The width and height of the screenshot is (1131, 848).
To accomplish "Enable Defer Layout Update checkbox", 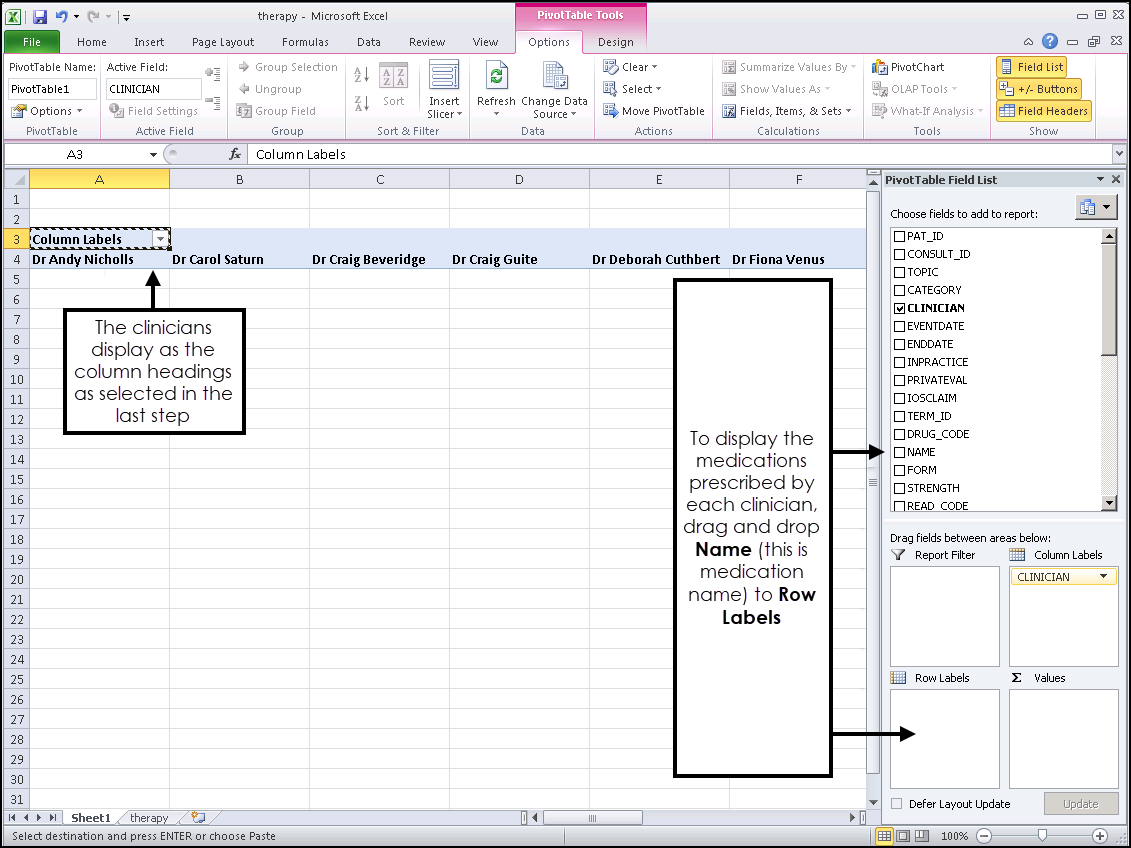I will tap(897, 804).
